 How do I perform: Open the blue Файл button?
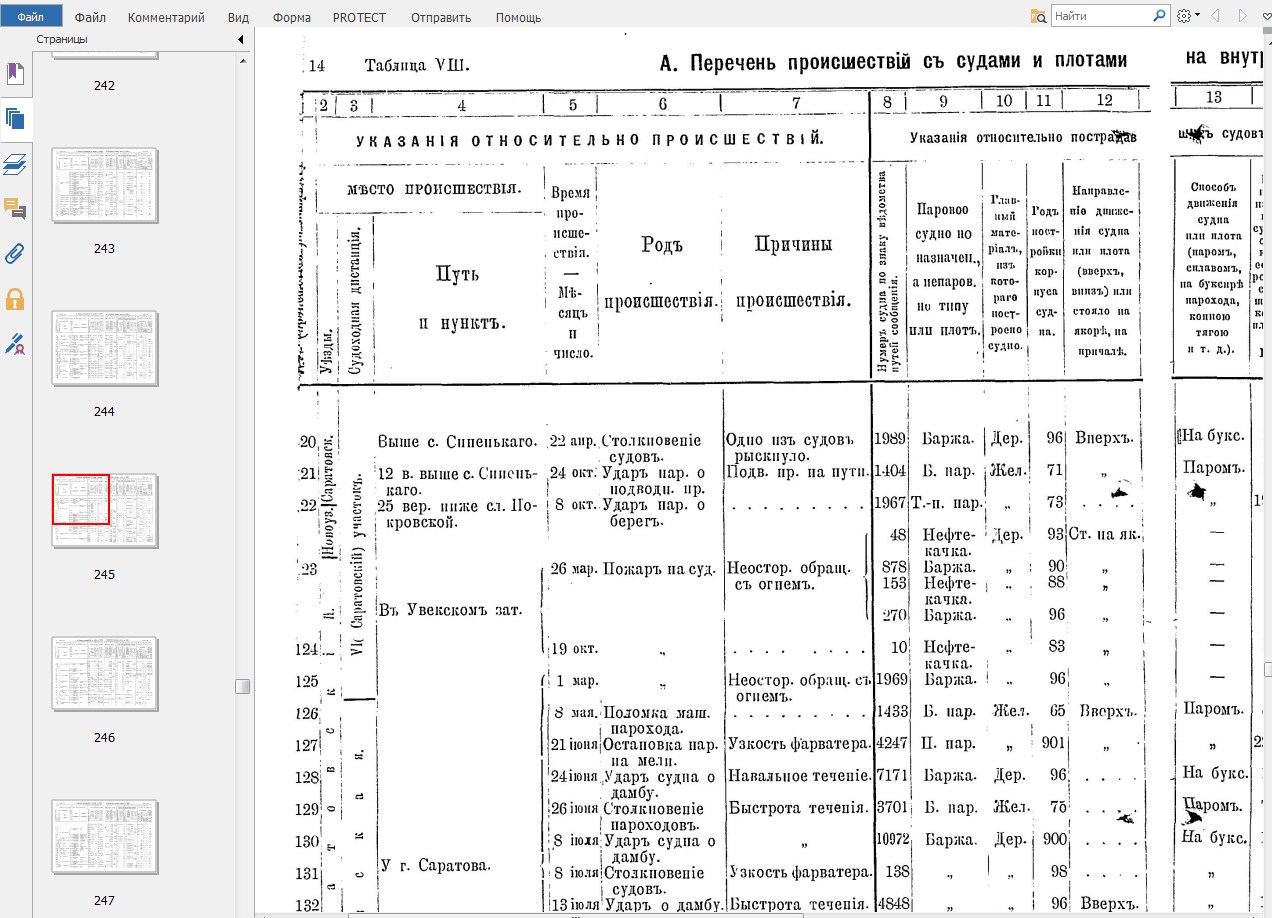click(x=31, y=16)
